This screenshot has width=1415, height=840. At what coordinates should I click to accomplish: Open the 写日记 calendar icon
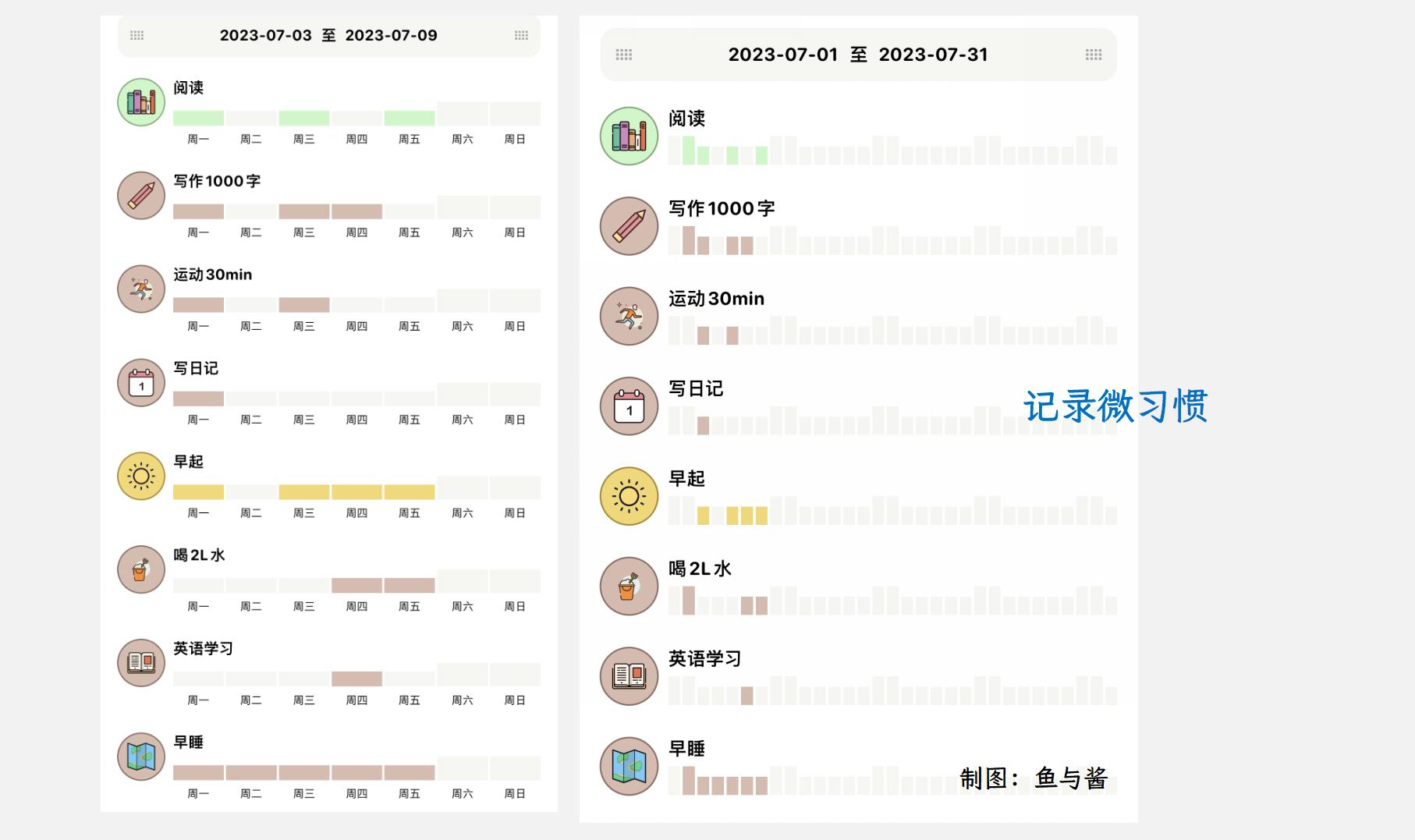[x=140, y=382]
